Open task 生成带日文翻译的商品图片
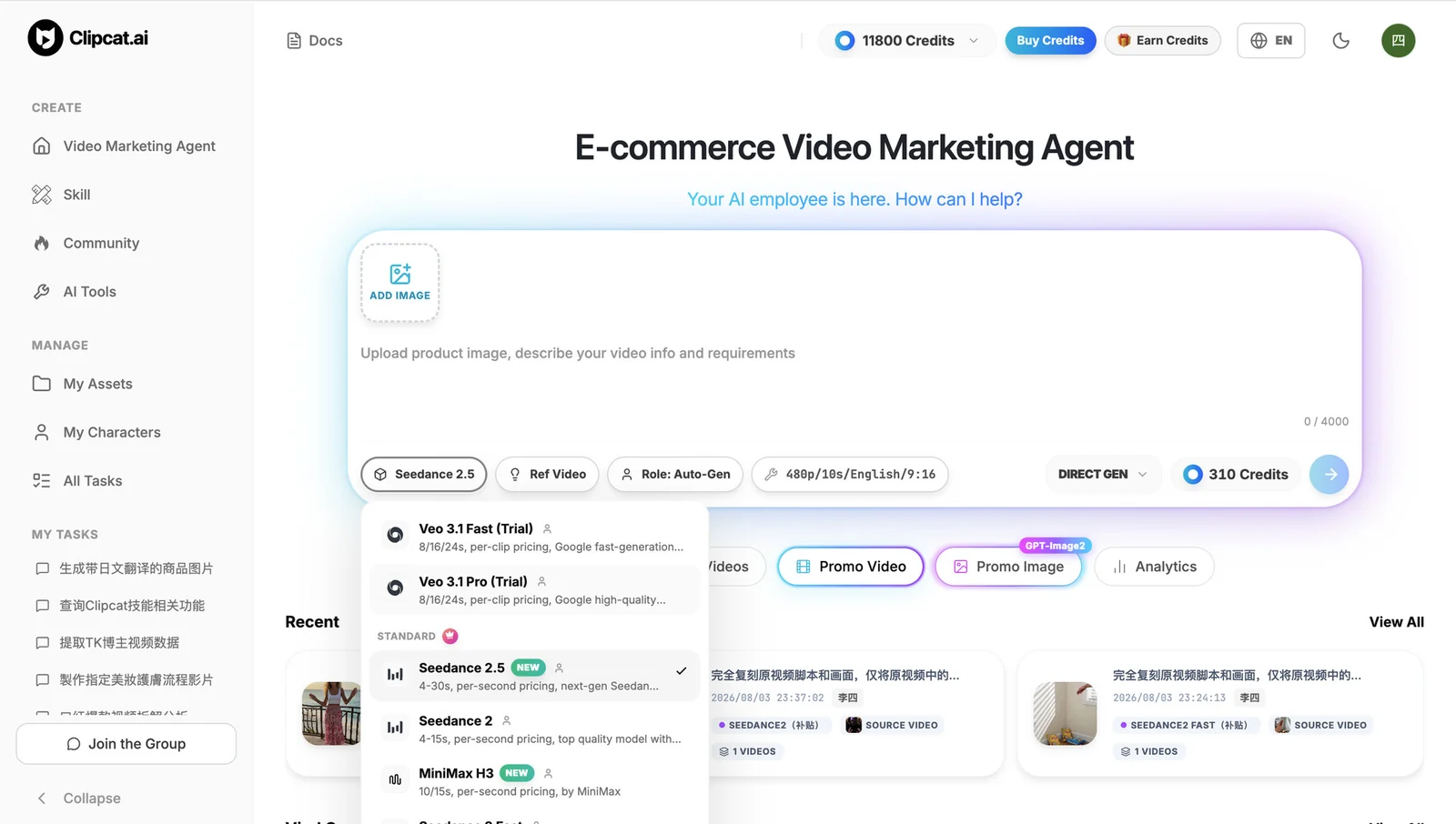Screen dimensions: 1456x824 click(126, 568)
